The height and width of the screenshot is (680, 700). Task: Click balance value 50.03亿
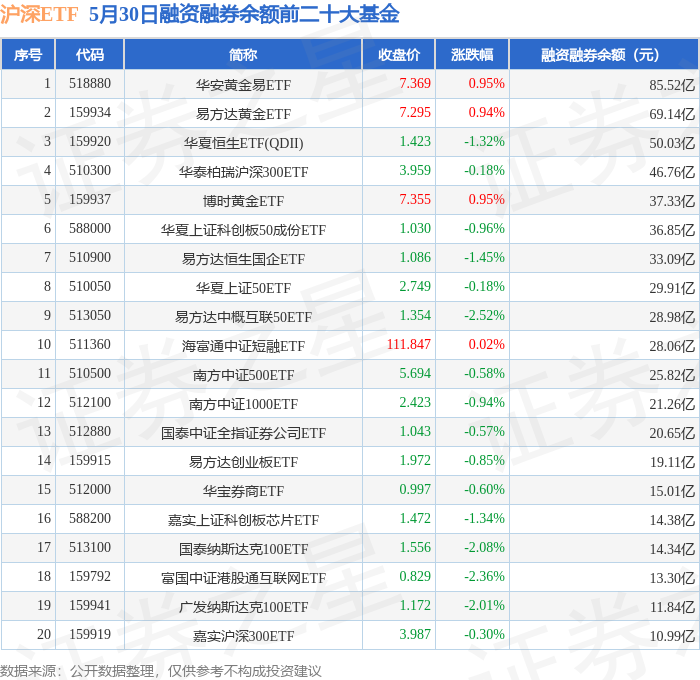(672, 143)
